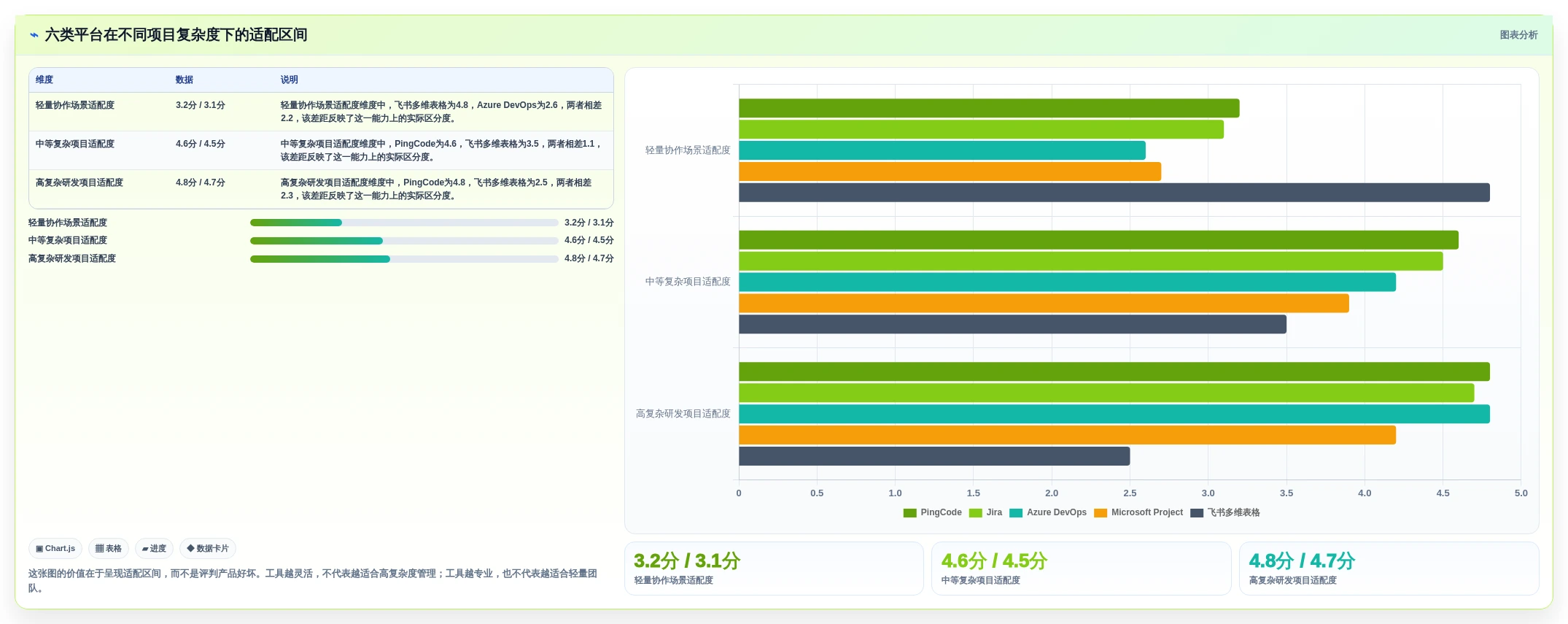This screenshot has height=624, width=1568.
Task: Click the PingCode bar in 轻量协作场景适配度 group
Action: click(989, 108)
